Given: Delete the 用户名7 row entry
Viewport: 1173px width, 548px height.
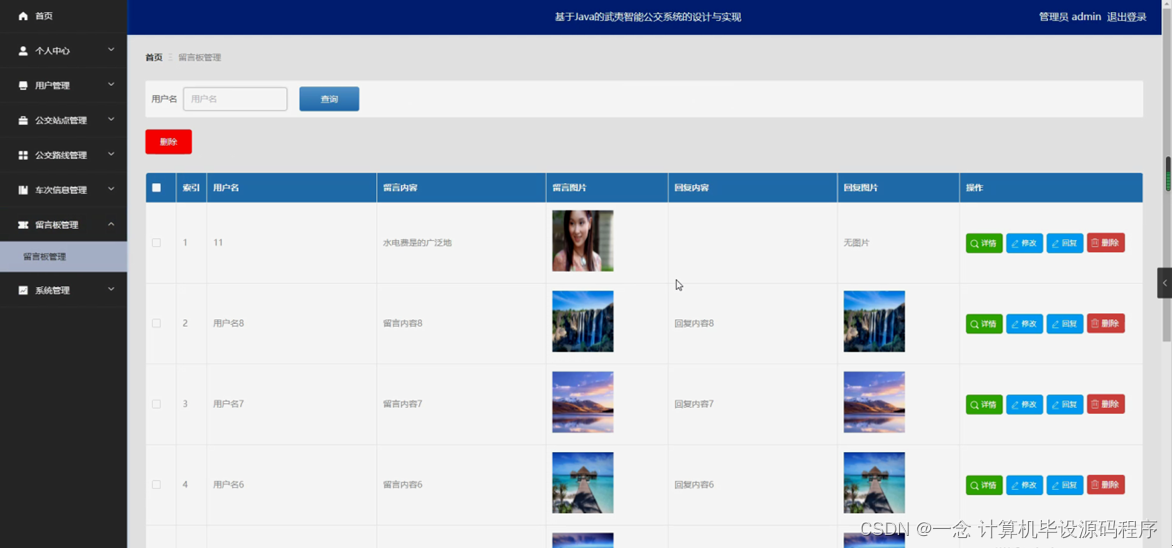Looking at the screenshot, I should point(1106,404).
